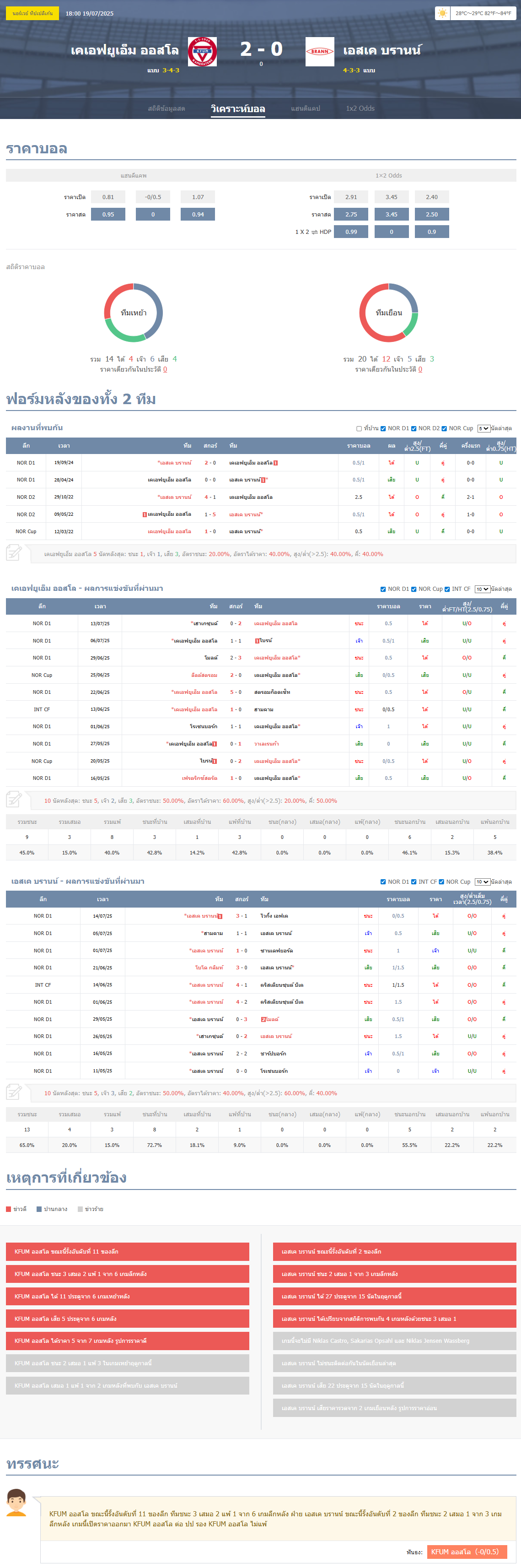Toggle NOR Cup checkbox for KFUM Oslo matches
Screen dimensions: 521x1568
tap(413, 589)
